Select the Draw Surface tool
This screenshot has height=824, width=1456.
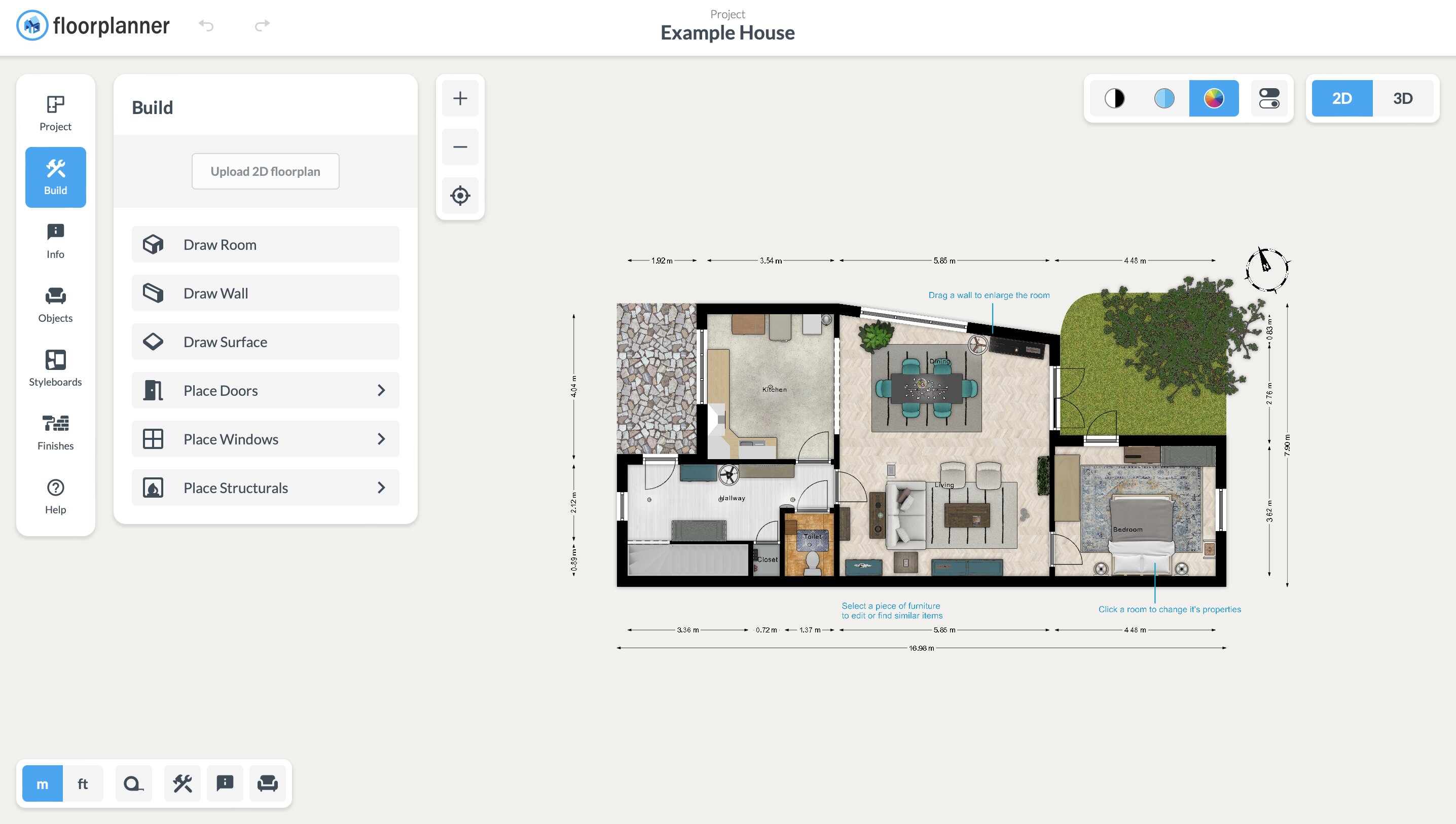265,341
